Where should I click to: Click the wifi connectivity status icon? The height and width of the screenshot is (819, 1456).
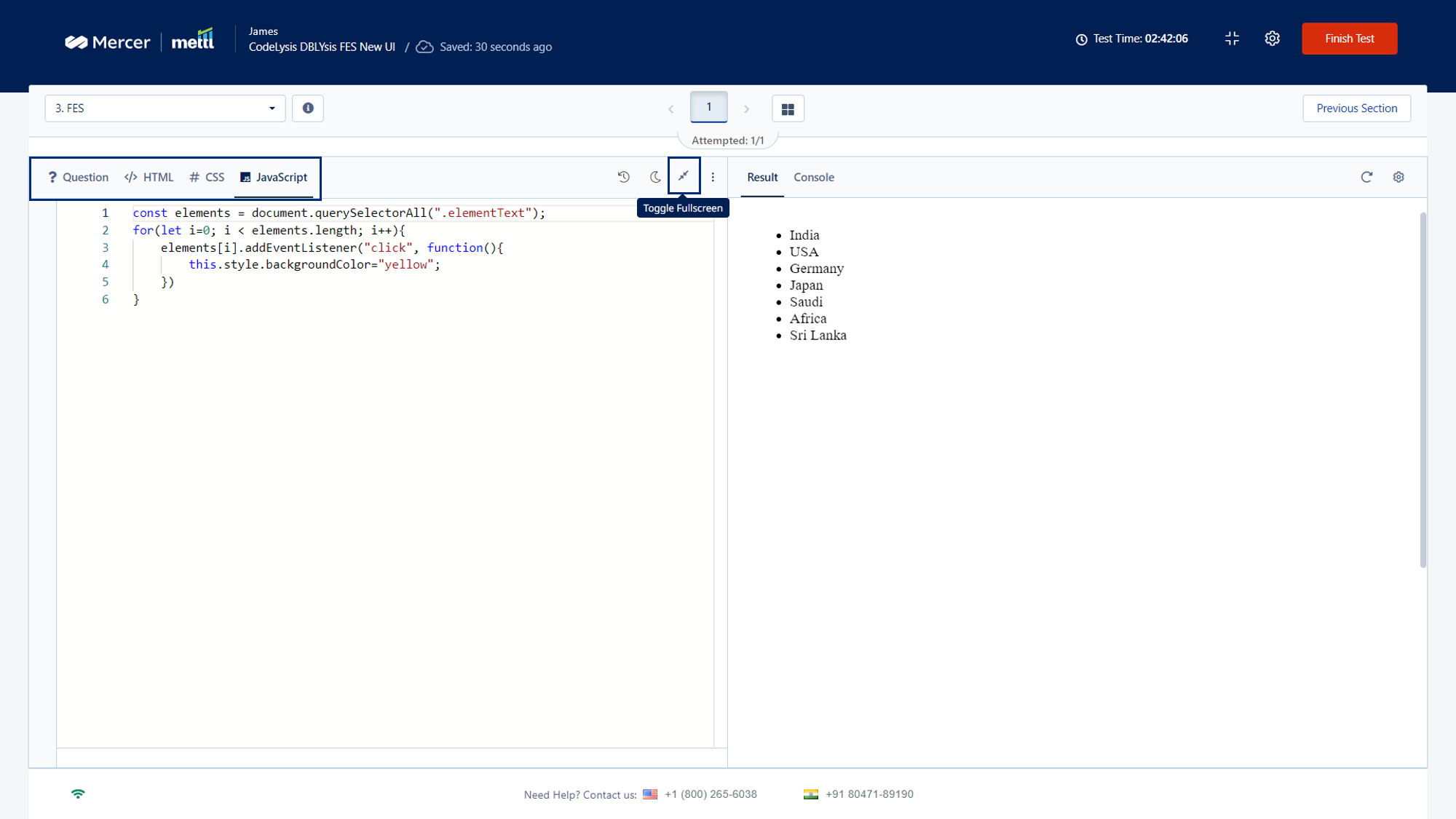pos(78,794)
